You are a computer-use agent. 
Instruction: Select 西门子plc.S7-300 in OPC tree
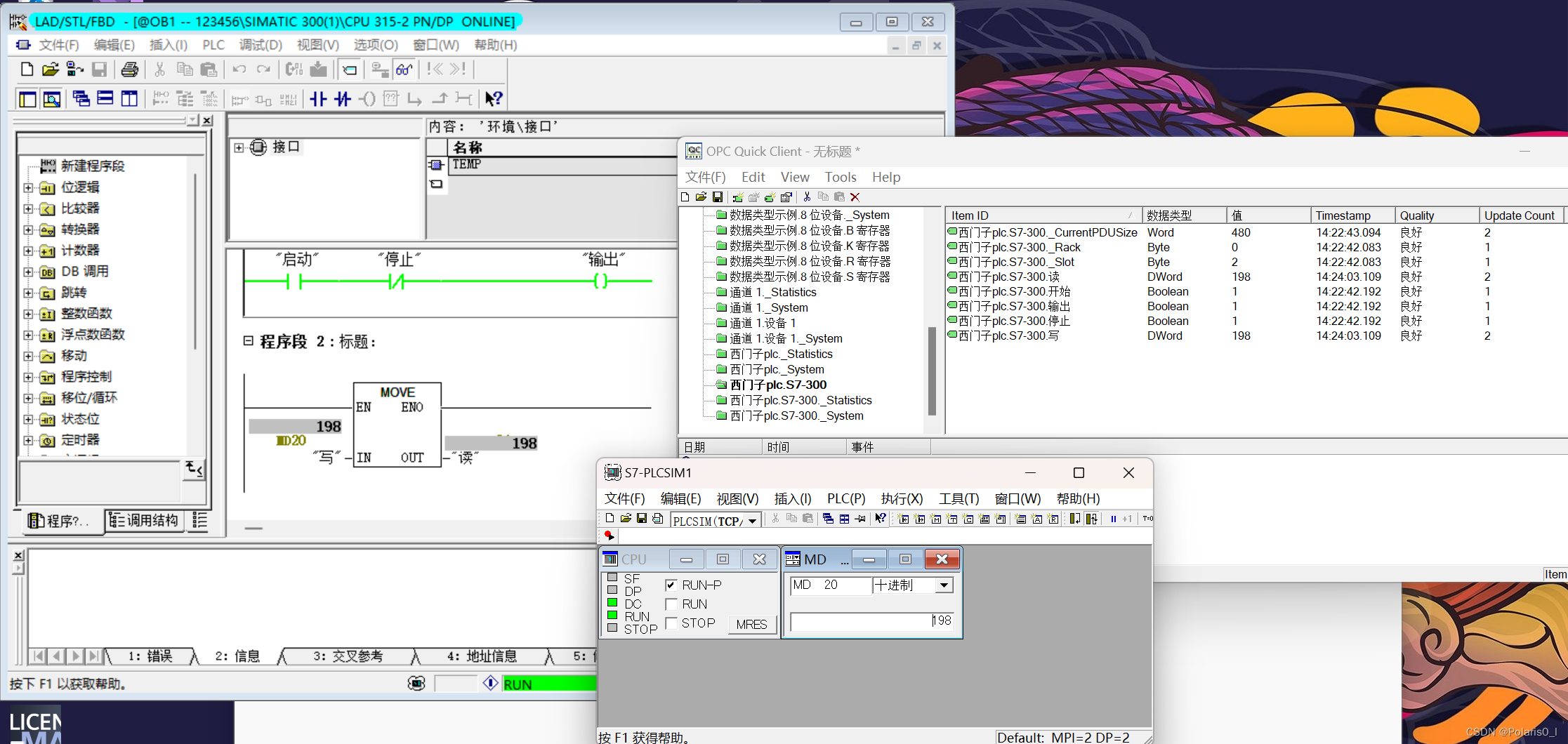778,385
